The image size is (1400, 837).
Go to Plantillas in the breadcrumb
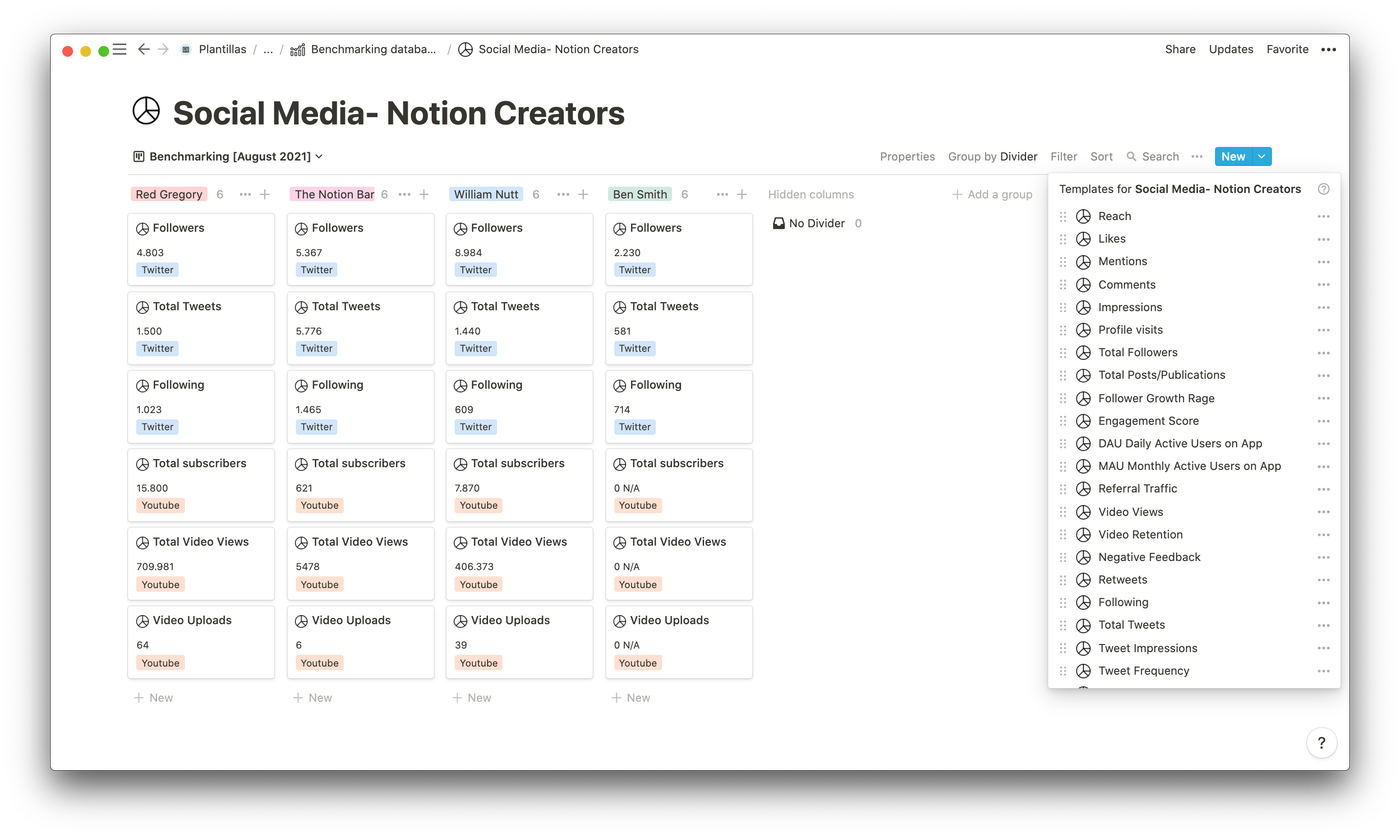tap(213, 49)
